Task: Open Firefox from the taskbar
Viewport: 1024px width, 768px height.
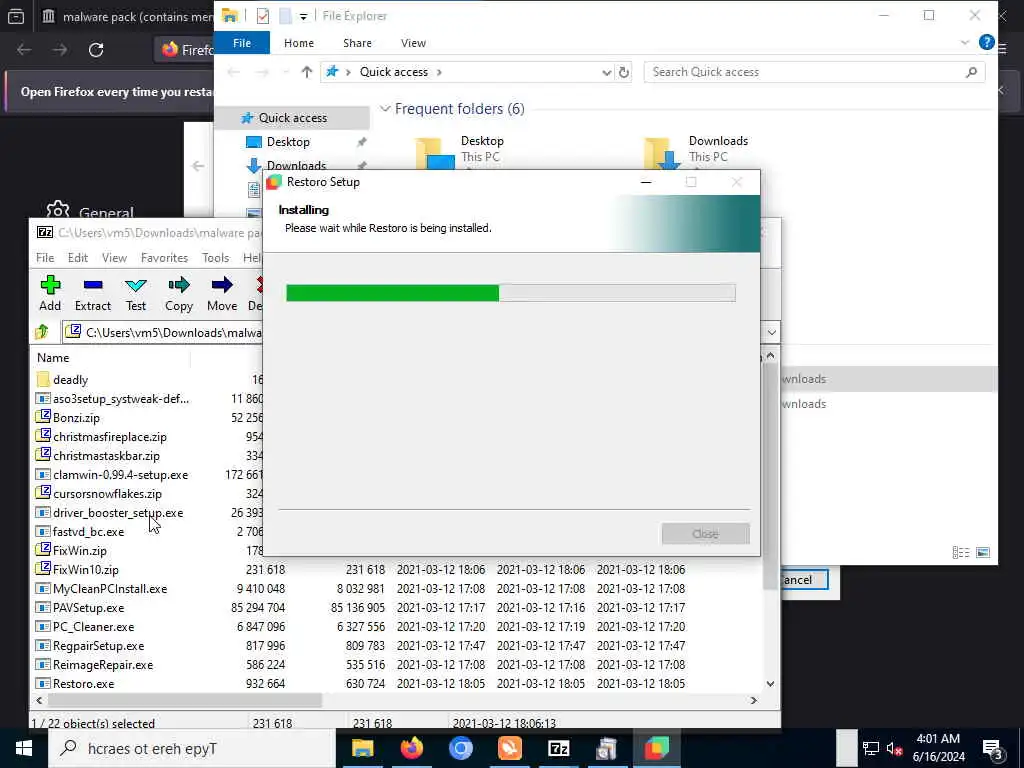Action: point(411,748)
